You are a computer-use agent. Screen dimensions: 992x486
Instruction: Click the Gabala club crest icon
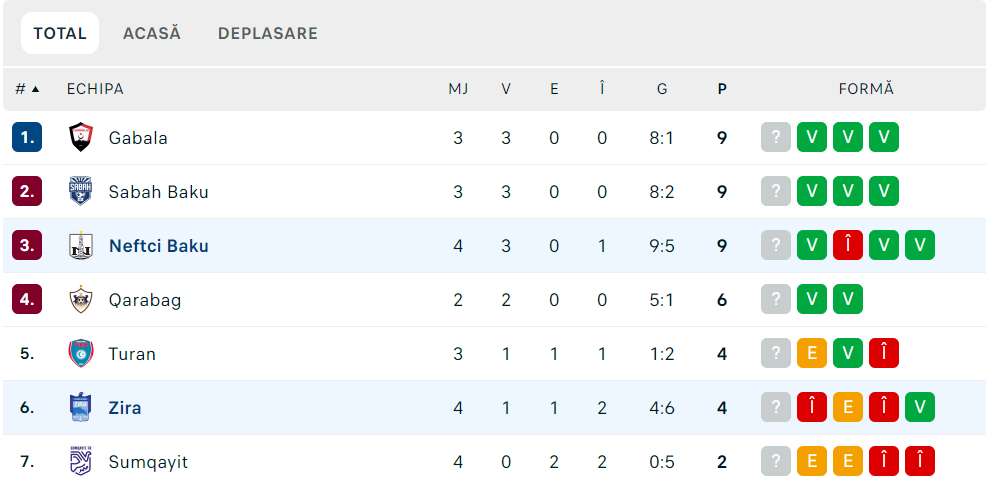pyautogui.click(x=81, y=137)
